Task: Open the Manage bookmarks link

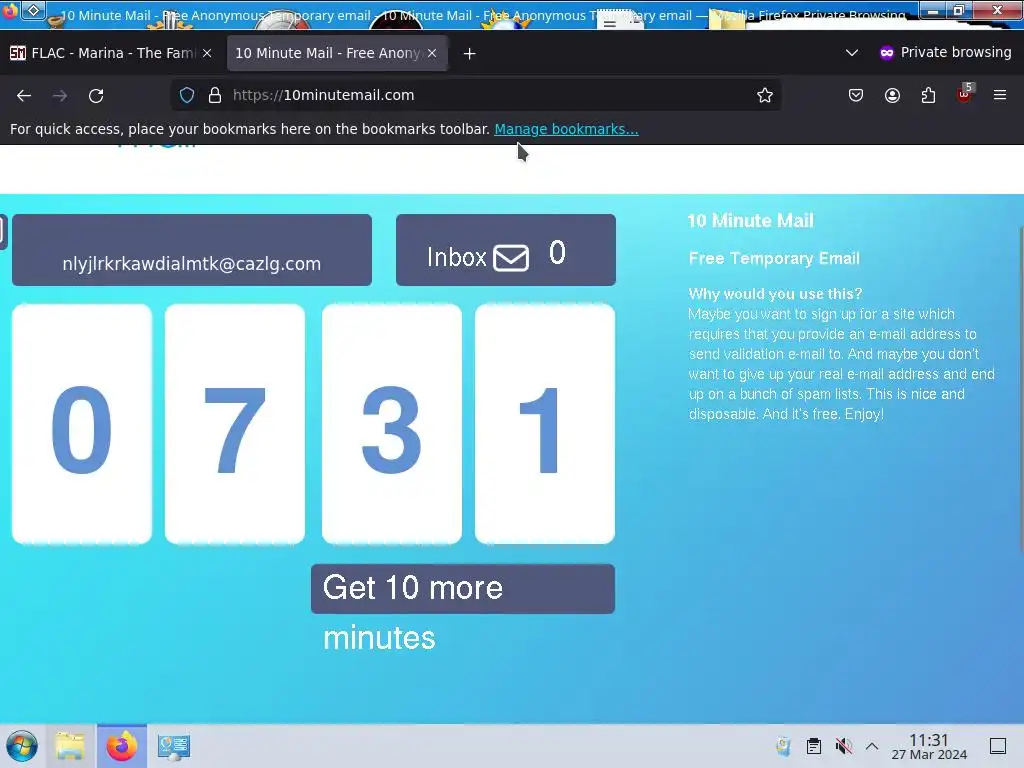Action: pos(566,129)
